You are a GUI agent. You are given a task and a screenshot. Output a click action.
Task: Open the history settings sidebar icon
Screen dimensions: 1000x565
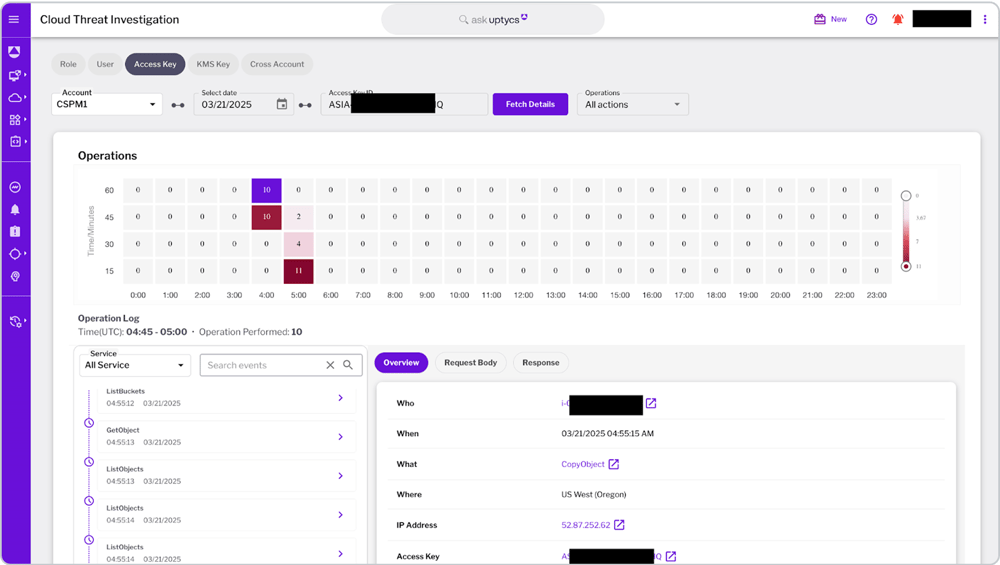coord(15,321)
